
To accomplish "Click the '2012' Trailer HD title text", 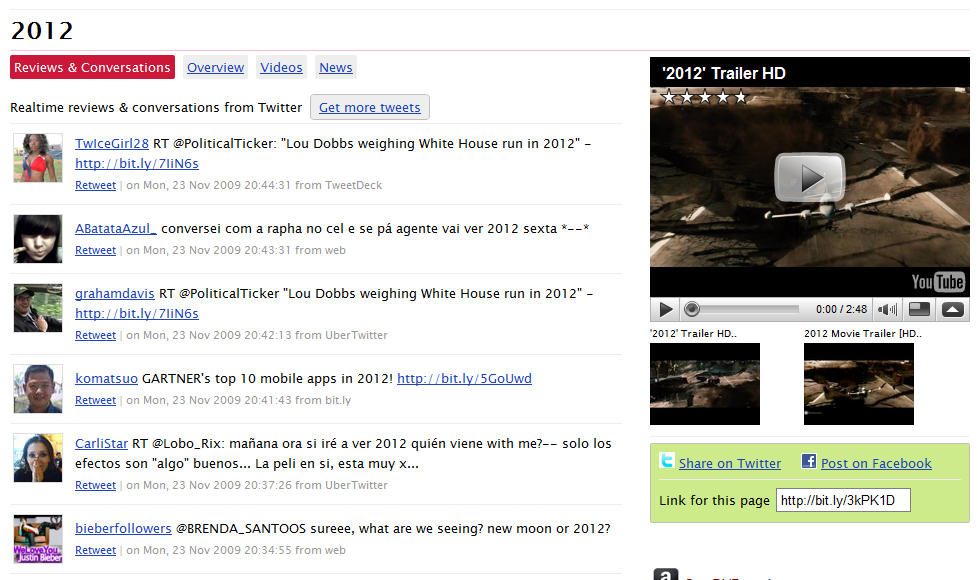I will click(x=724, y=74).
